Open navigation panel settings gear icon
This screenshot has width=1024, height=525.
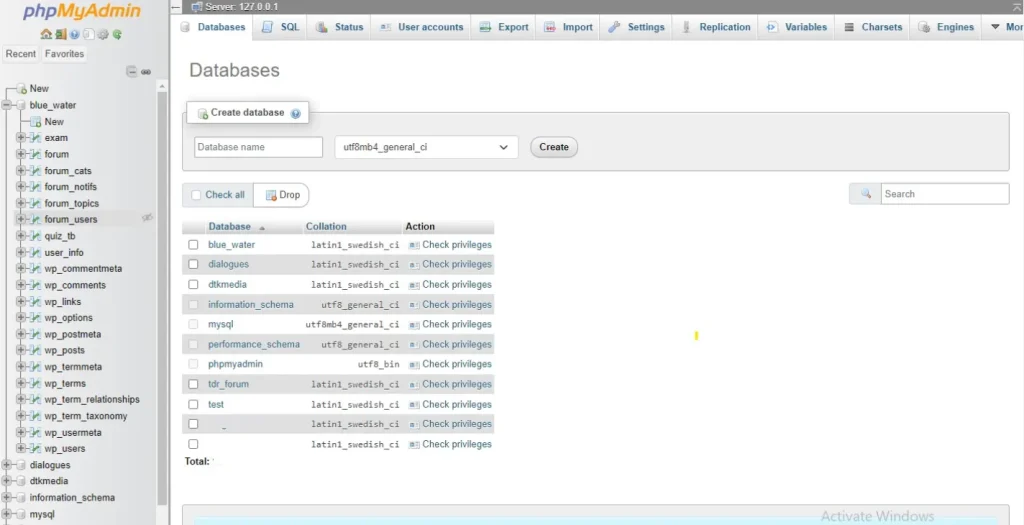[x=103, y=35]
